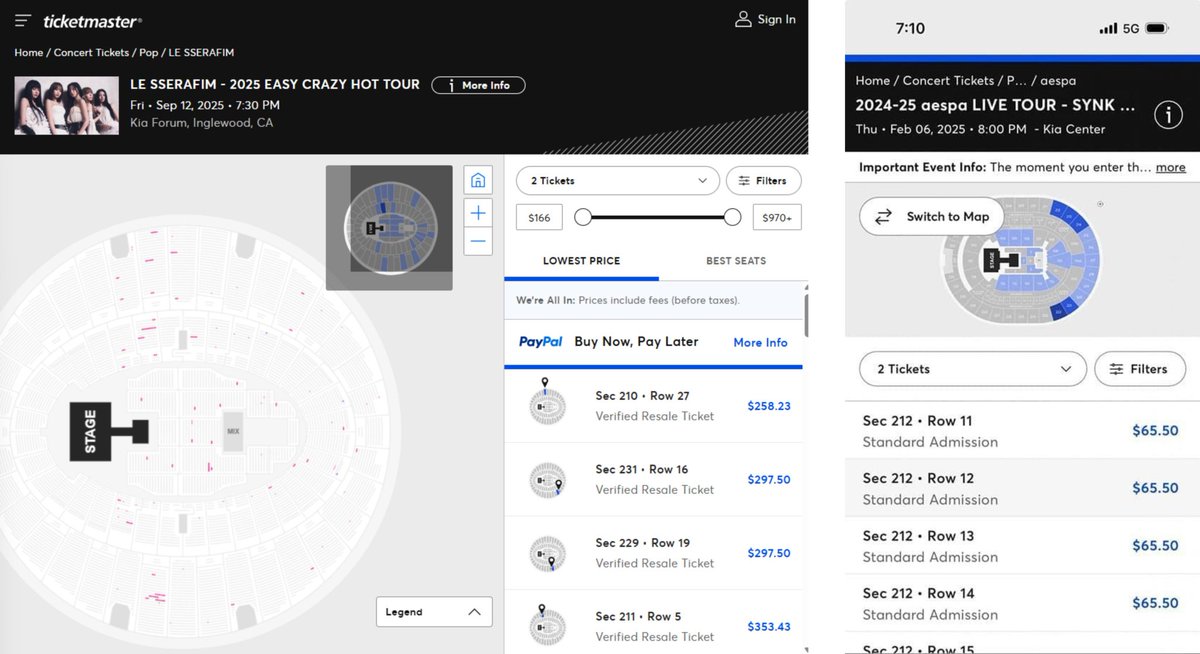The image size is (1200, 654).
Task: Zoom out the seat map with minus
Action: [478, 241]
